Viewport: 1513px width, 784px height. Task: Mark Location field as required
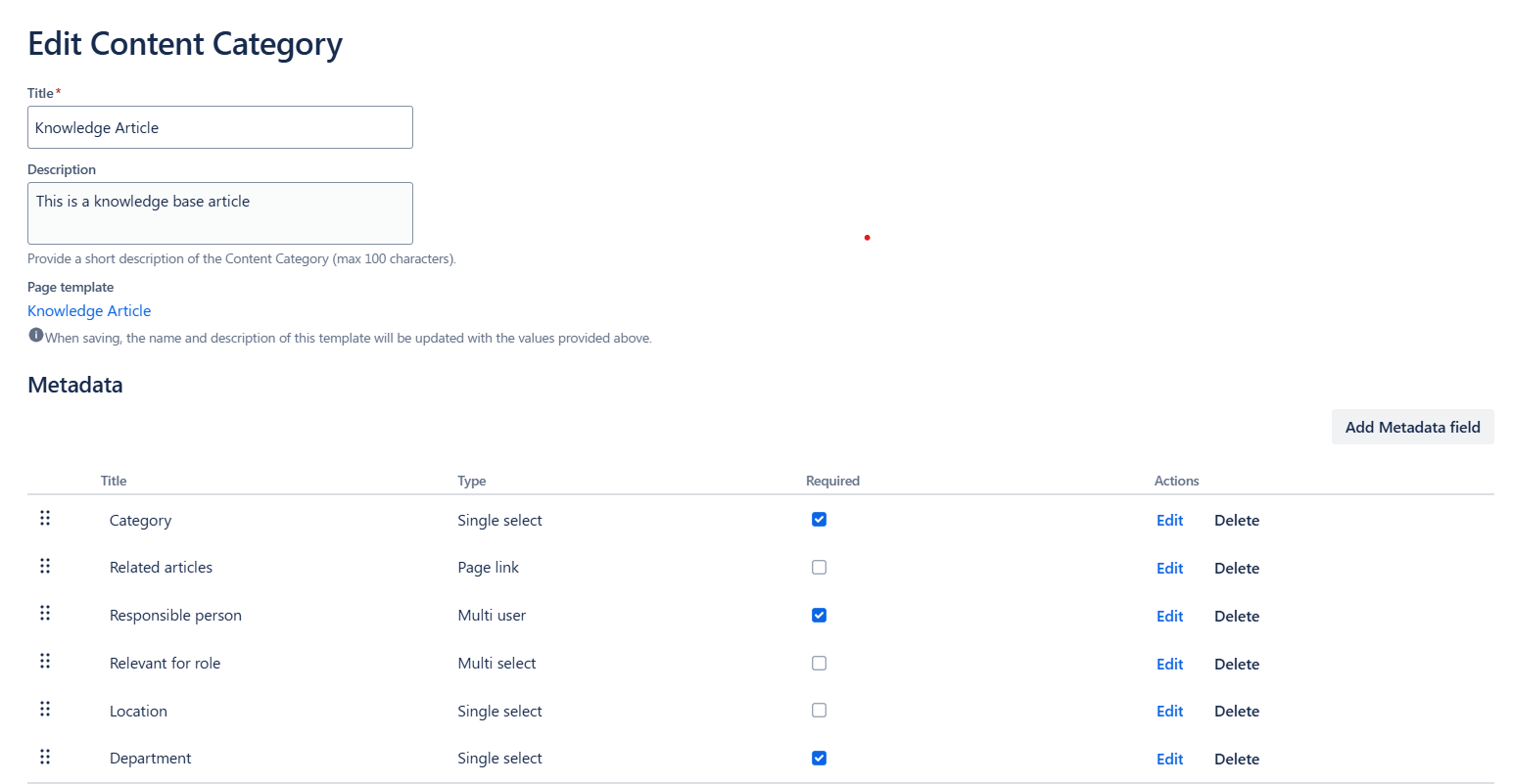click(x=819, y=711)
